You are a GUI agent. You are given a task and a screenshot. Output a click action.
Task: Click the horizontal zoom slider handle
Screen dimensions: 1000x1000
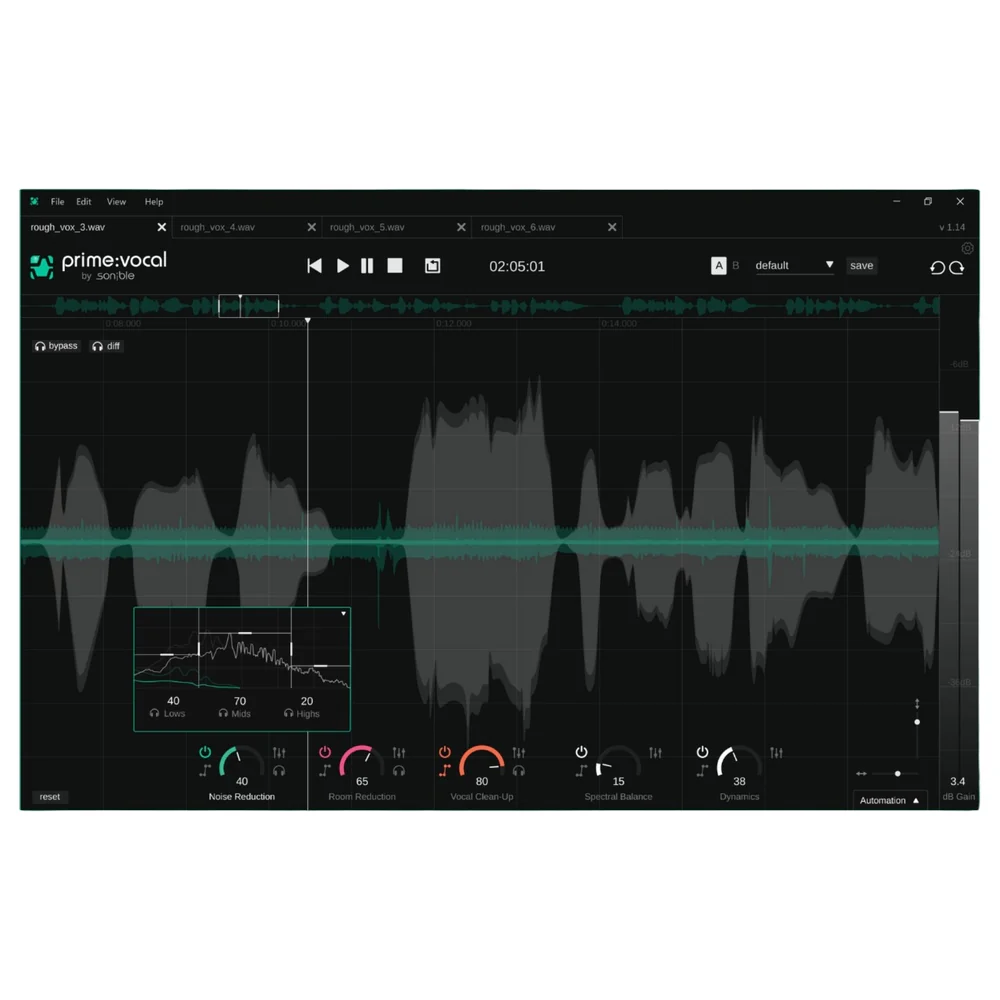(897, 774)
